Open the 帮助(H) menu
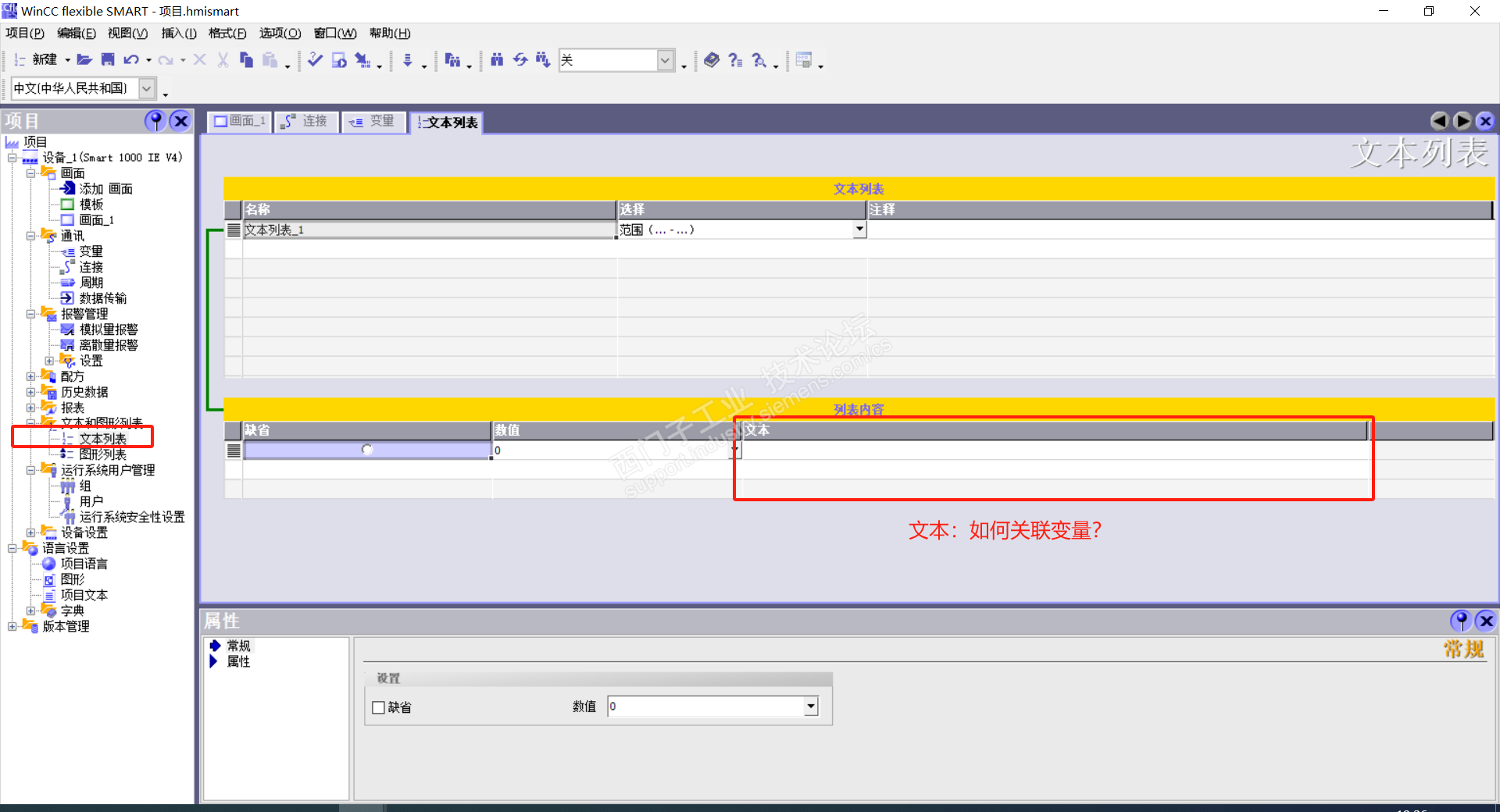The image size is (1500, 812). (390, 33)
